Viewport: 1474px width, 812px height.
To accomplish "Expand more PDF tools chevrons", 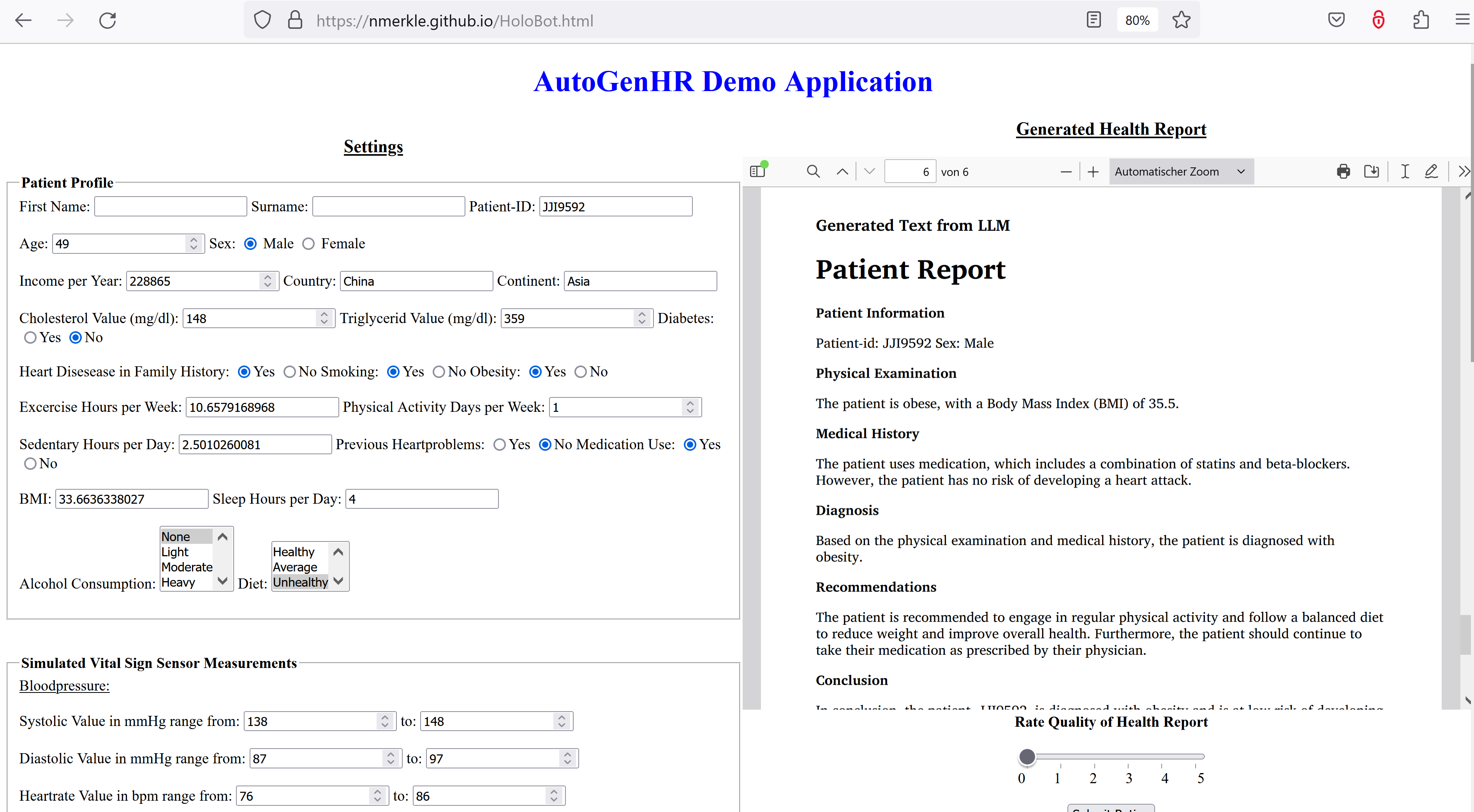I will 1463,172.
